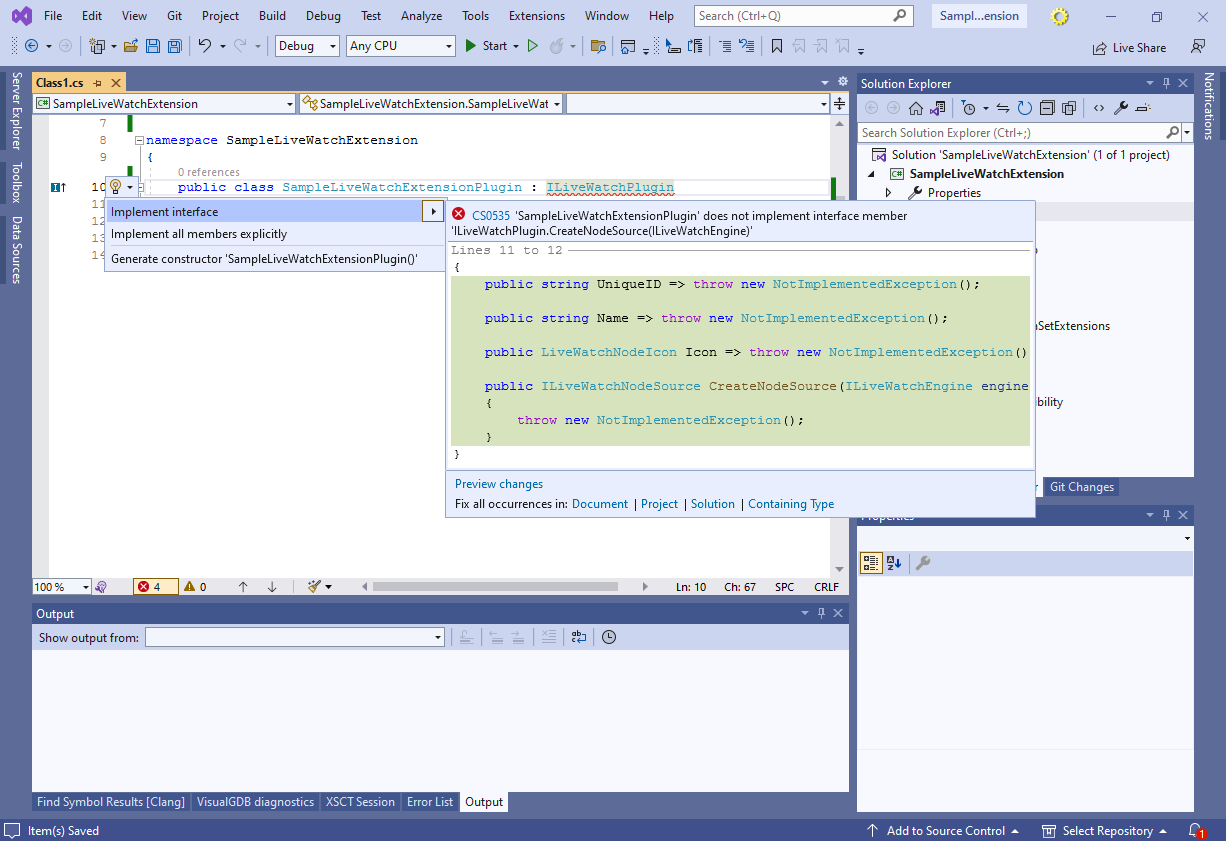Select Implement all members explicitly
Viewport: 1226px width, 841px height.
(274, 234)
